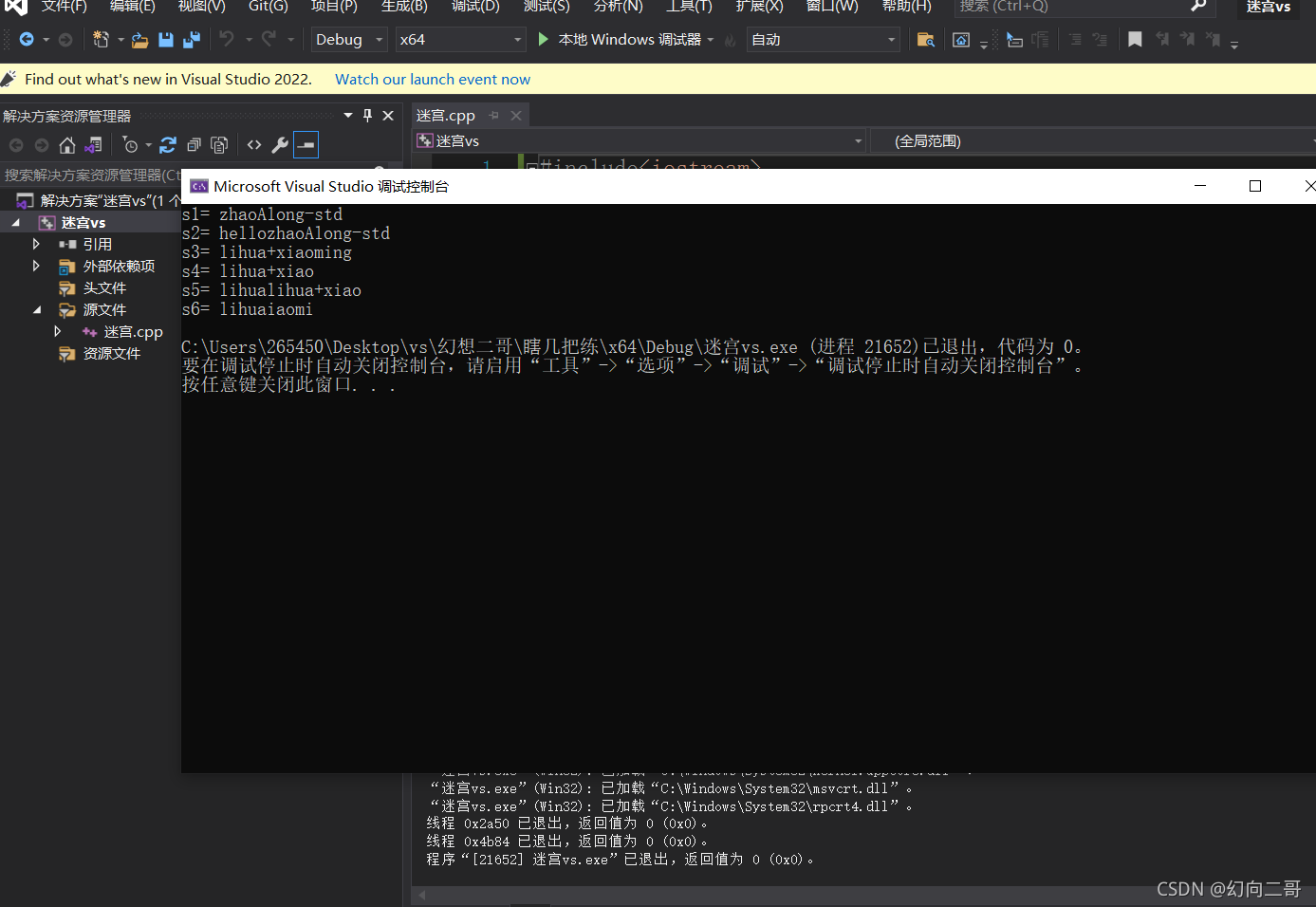Image resolution: width=1316 pixels, height=907 pixels.
Task: Toggle Show All Files in Solution Explorer
Action: coord(219,145)
